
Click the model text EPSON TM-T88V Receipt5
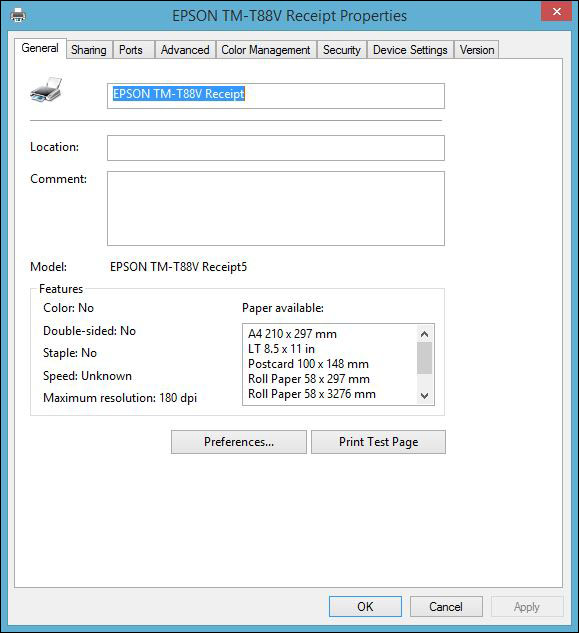(178, 267)
